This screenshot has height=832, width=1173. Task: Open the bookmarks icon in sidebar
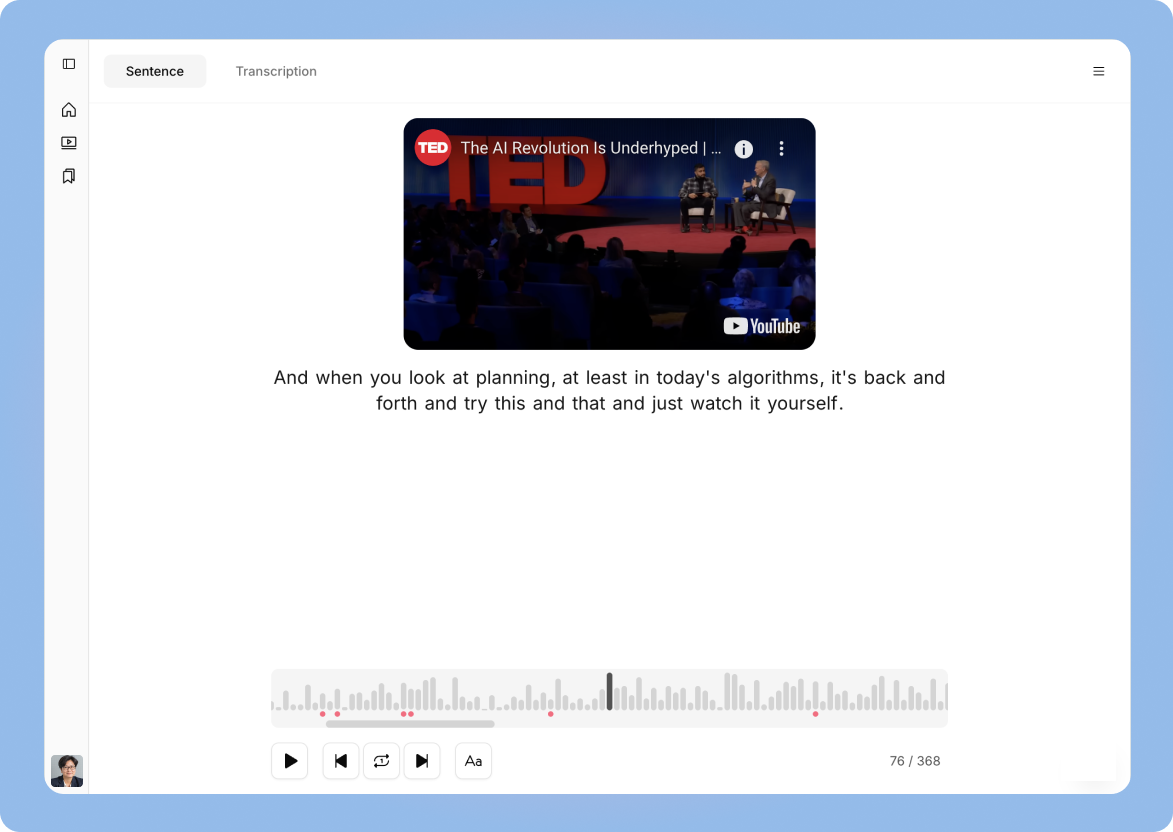coord(68,176)
